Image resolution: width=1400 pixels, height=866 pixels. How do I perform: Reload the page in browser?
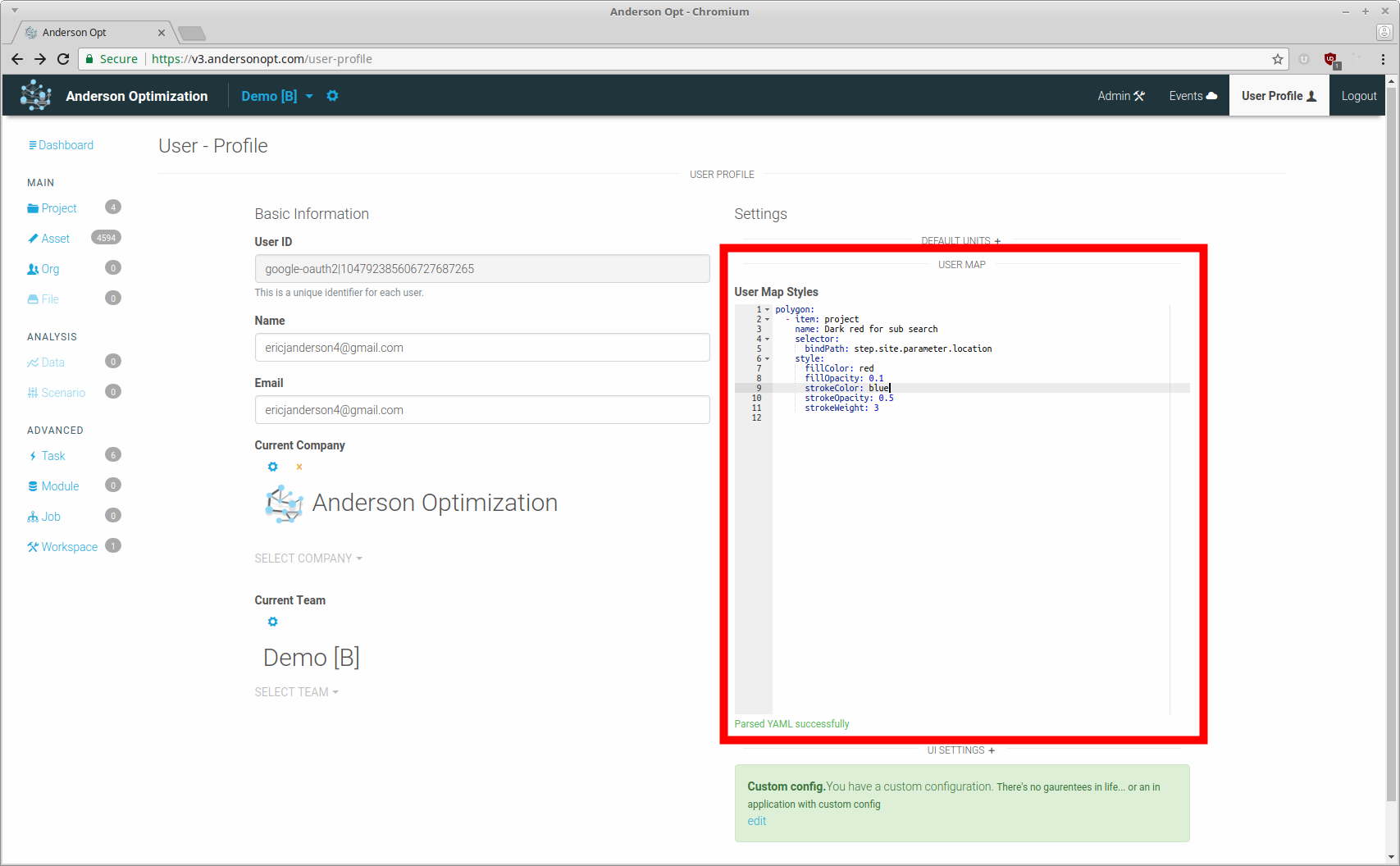click(x=63, y=59)
